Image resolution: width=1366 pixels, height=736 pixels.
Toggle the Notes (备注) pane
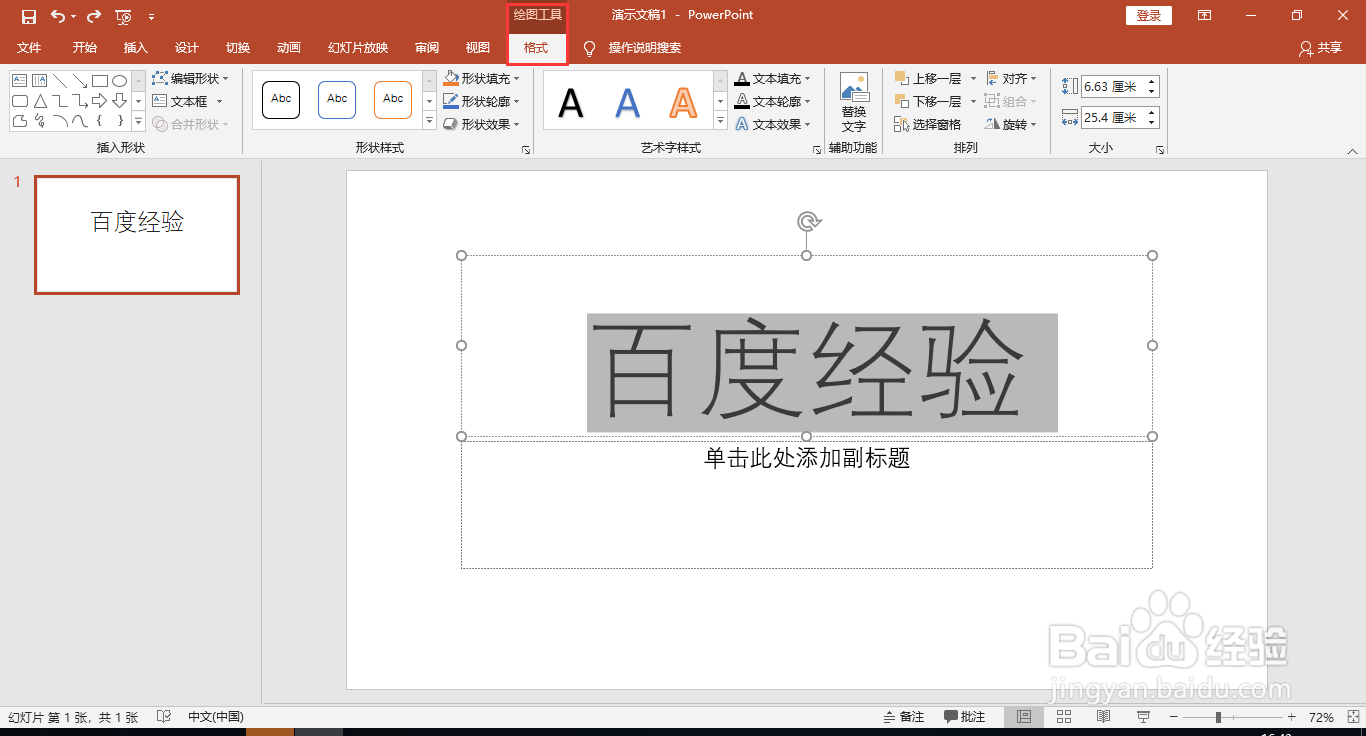tap(904, 717)
